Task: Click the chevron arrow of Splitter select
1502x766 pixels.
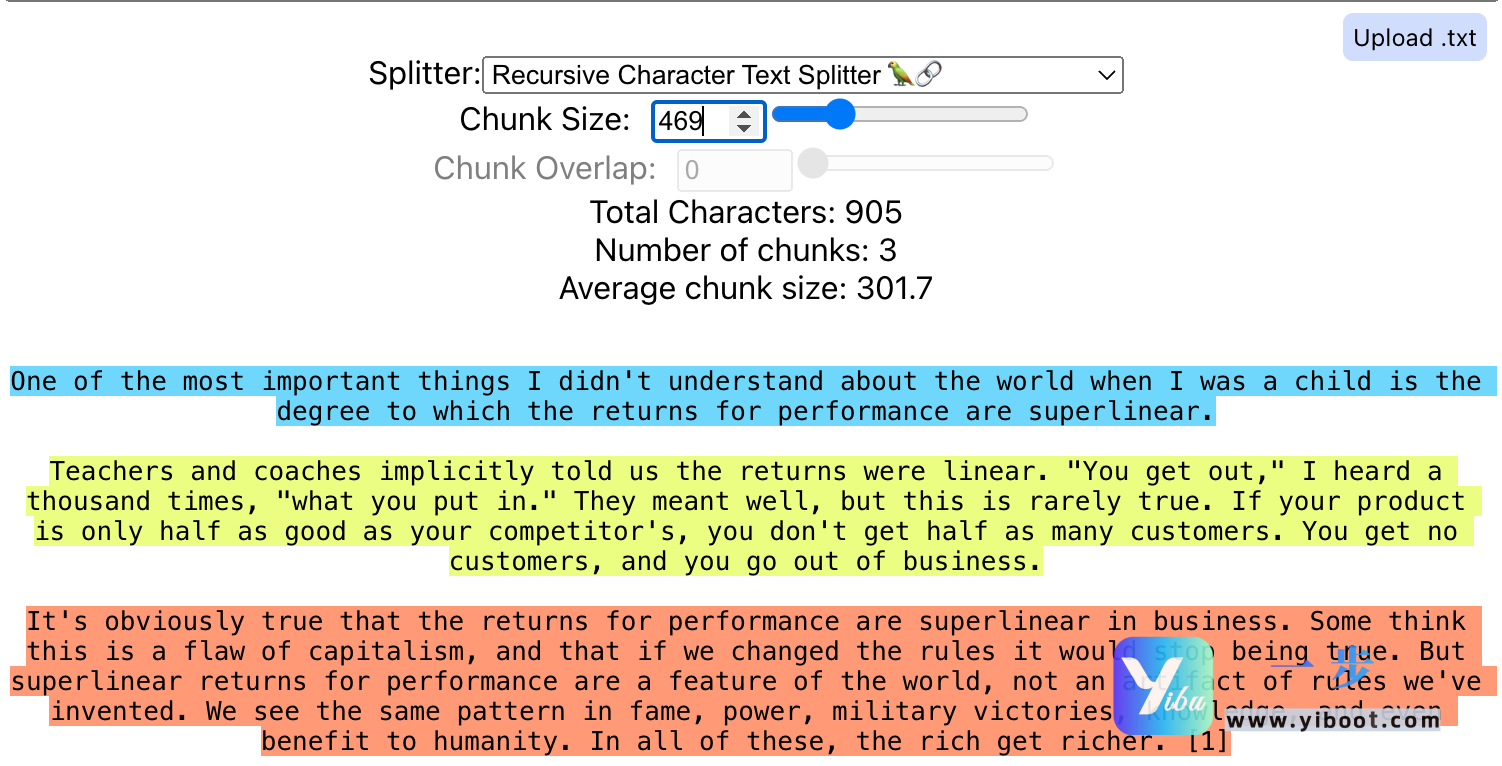Action: click(1105, 75)
